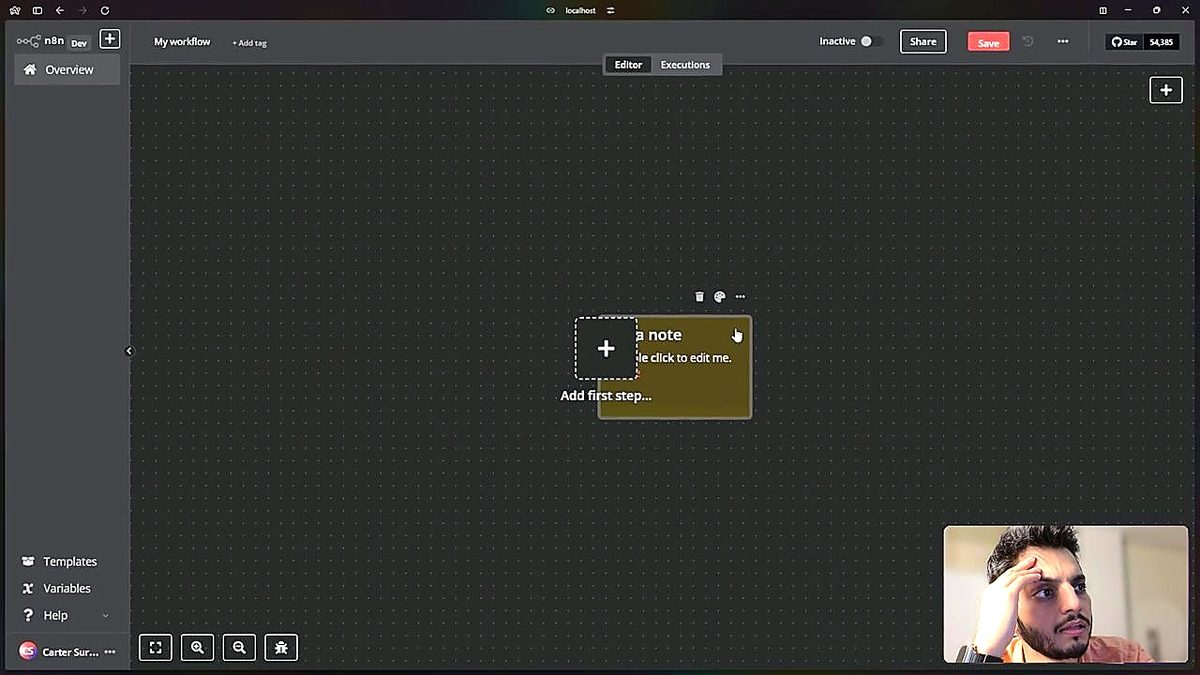The width and height of the screenshot is (1200, 675).
Task: Collapse the left sidebar with arrow
Action: point(128,351)
